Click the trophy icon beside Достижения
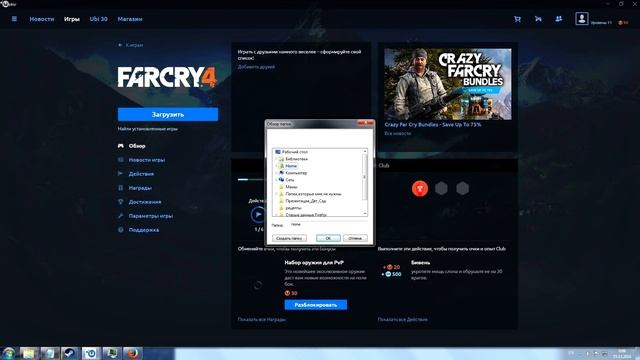Viewport: 640px width, 360px height. point(120,202)
